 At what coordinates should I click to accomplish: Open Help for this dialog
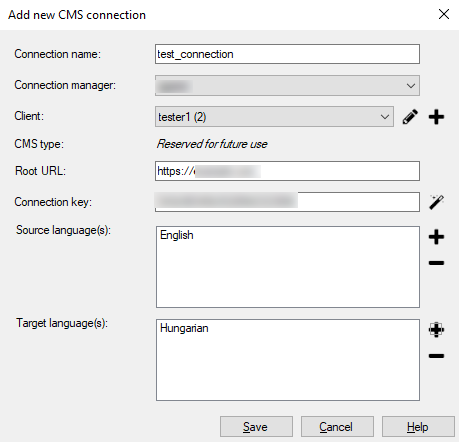click(418, 426)
